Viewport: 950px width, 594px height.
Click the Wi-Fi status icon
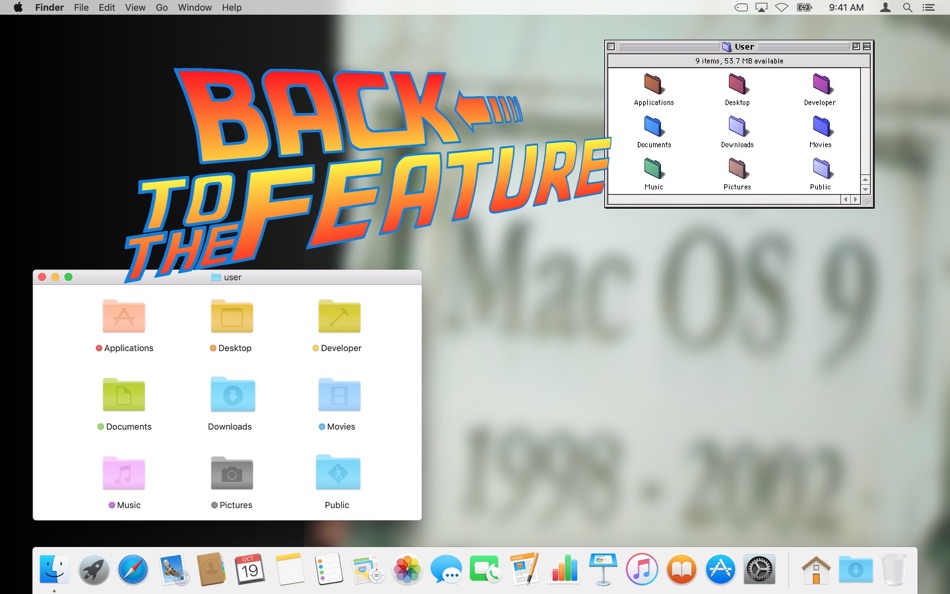pos(782,7)
